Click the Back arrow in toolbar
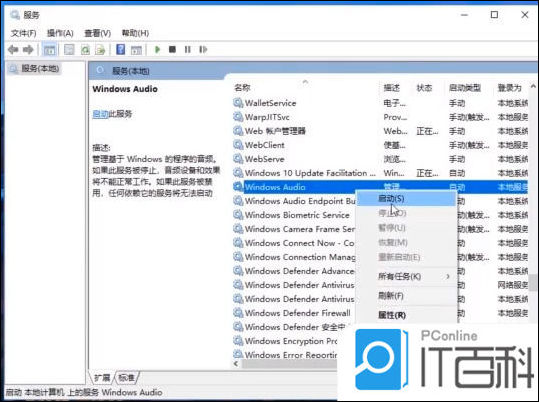This screenshot has width=539, height=402. pyautogui.click(x=13, y=50)
